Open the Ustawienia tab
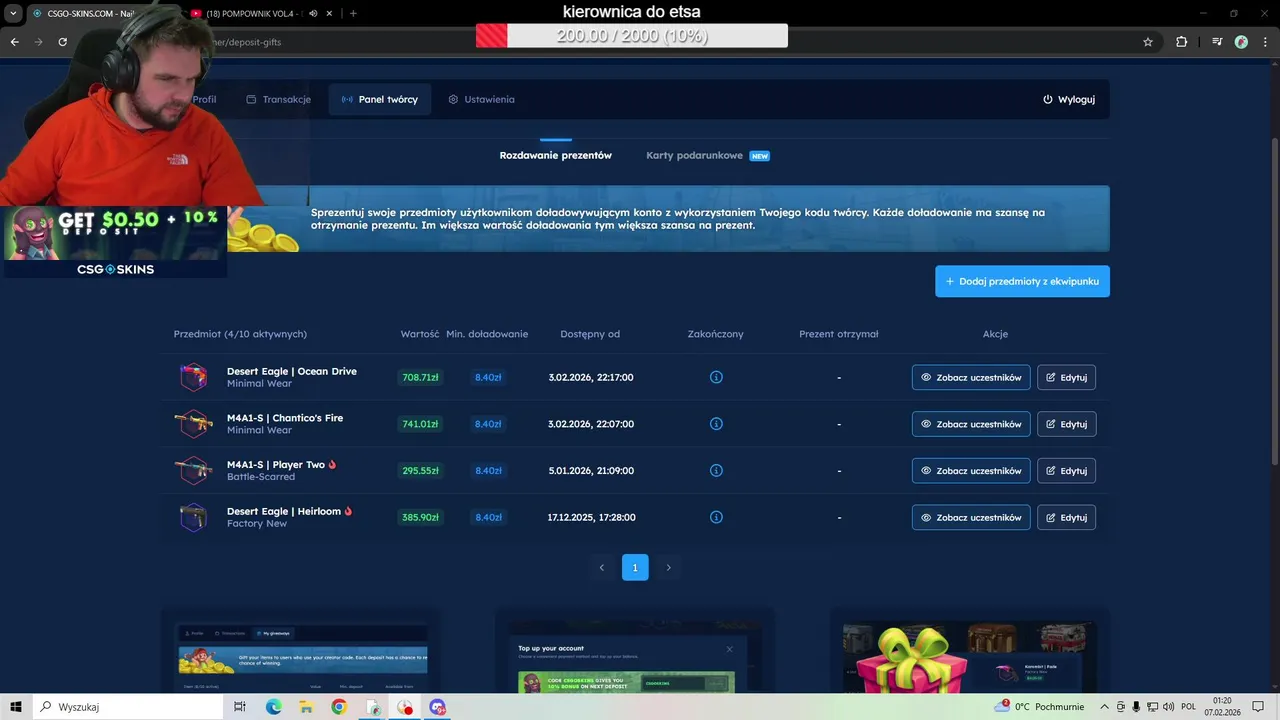 (x=481, y=99)
